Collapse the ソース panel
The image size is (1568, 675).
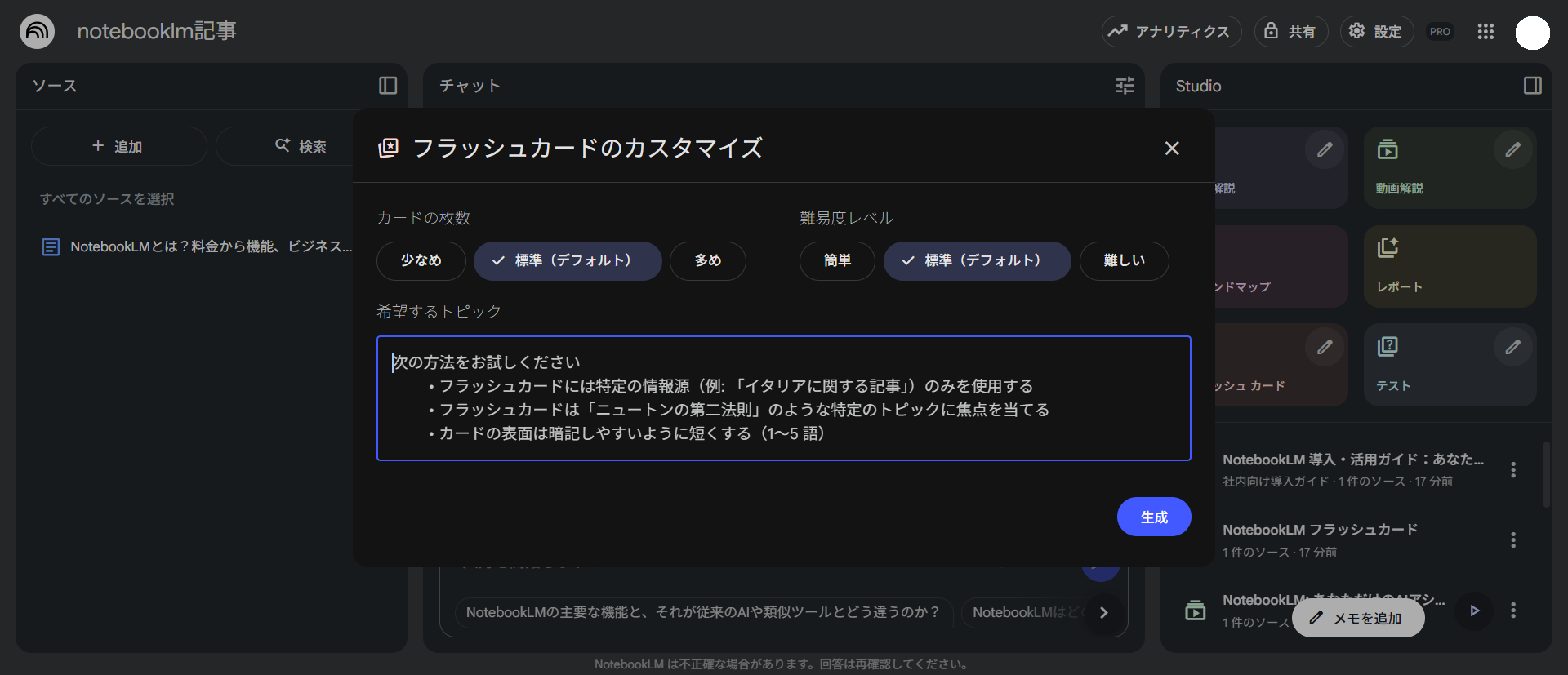tap(388, 86)
